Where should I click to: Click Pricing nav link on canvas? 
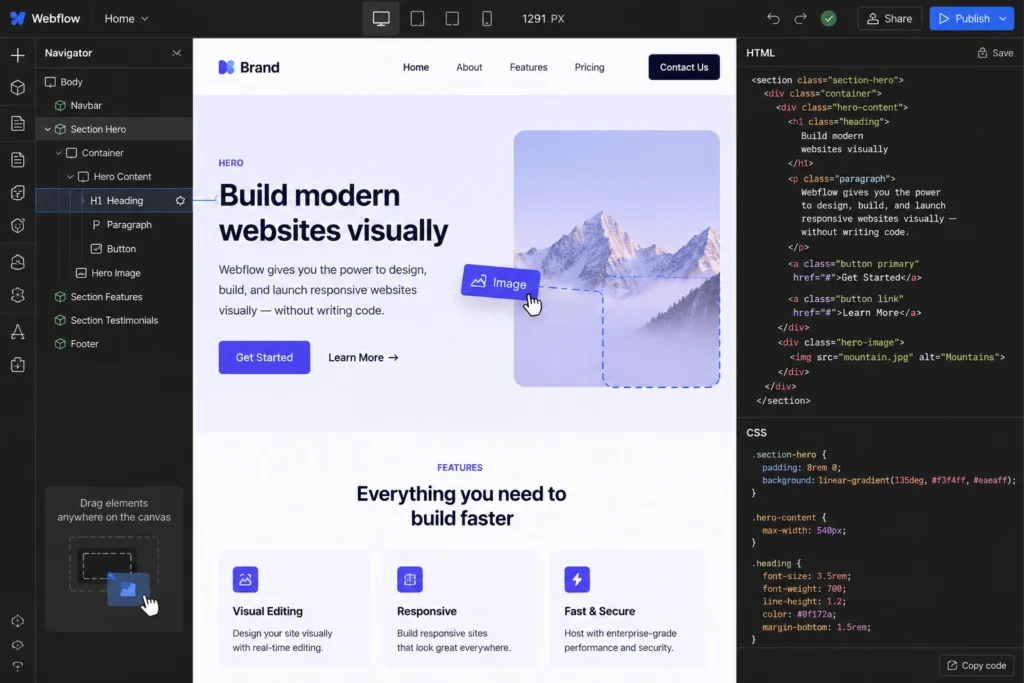tap(589, 67)
